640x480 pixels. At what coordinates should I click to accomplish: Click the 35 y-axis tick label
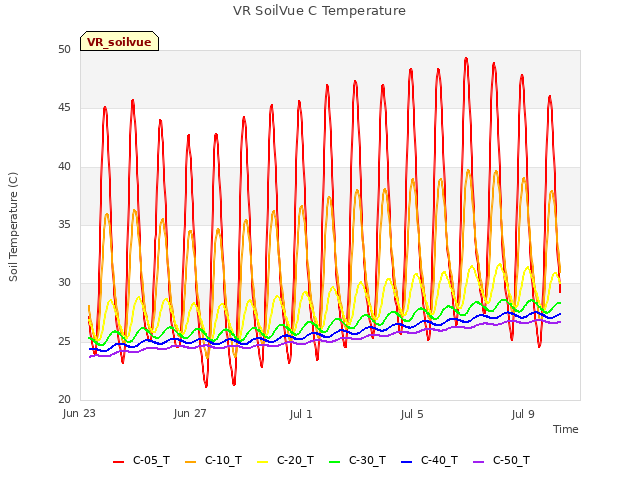coord(64,224)
